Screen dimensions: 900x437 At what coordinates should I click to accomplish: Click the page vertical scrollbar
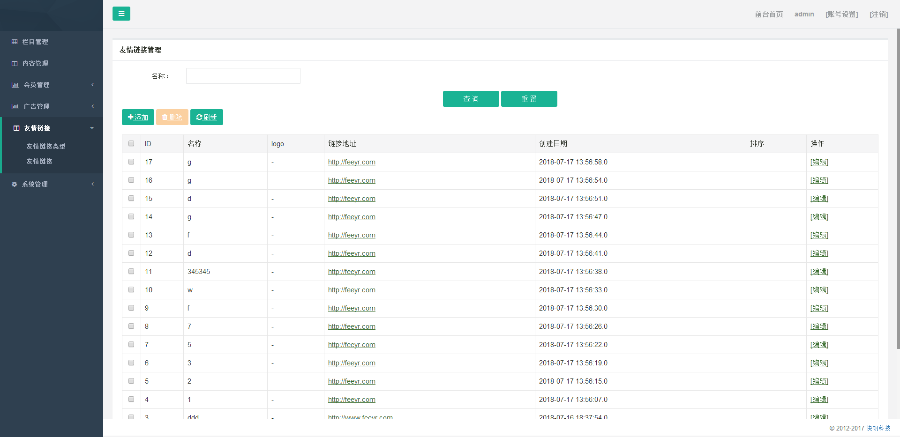896,190
